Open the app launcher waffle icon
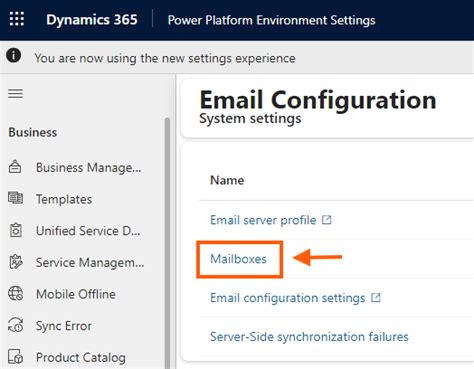Viewport: 474px width, 369px height. point(17,19)
